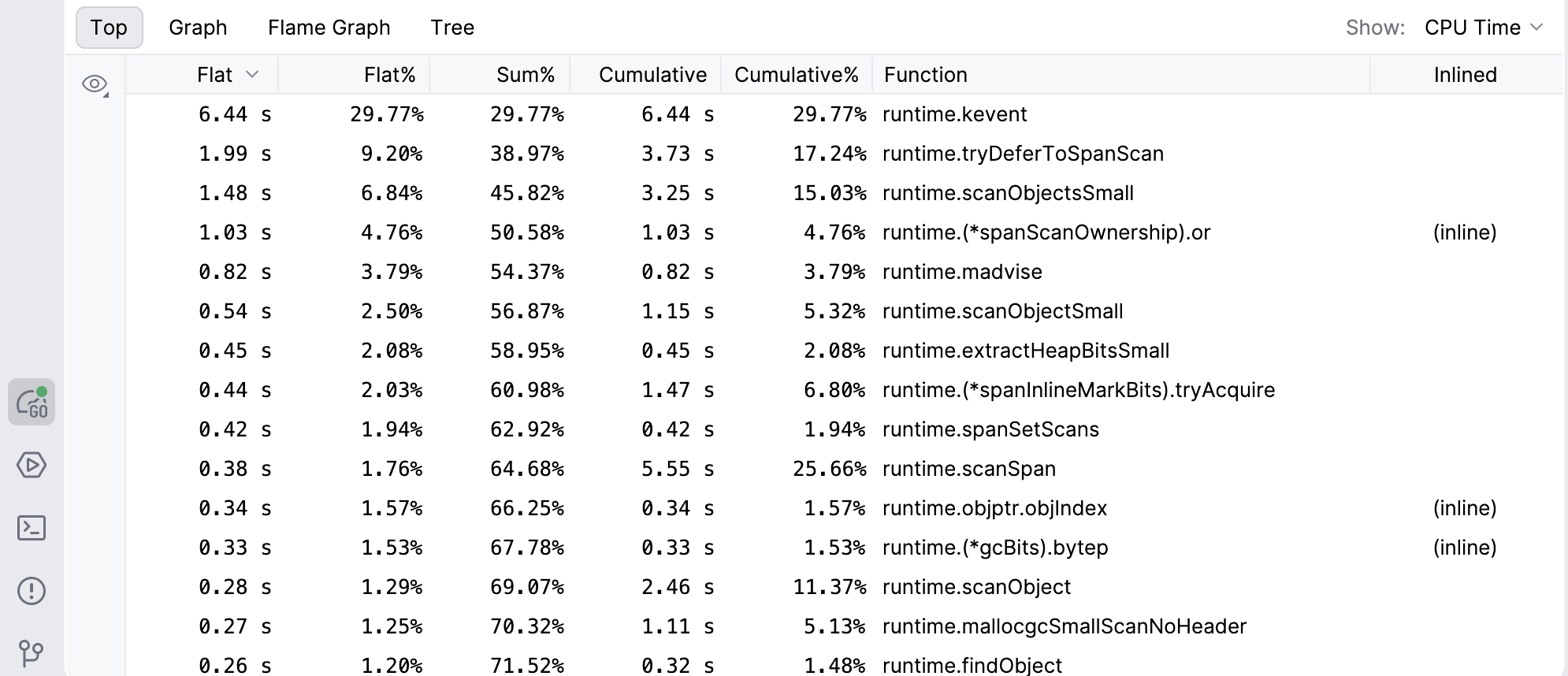This screenshot has height=676, width=1568.
Task: Click the 50.58% Sum% cell
Action: 527,232
